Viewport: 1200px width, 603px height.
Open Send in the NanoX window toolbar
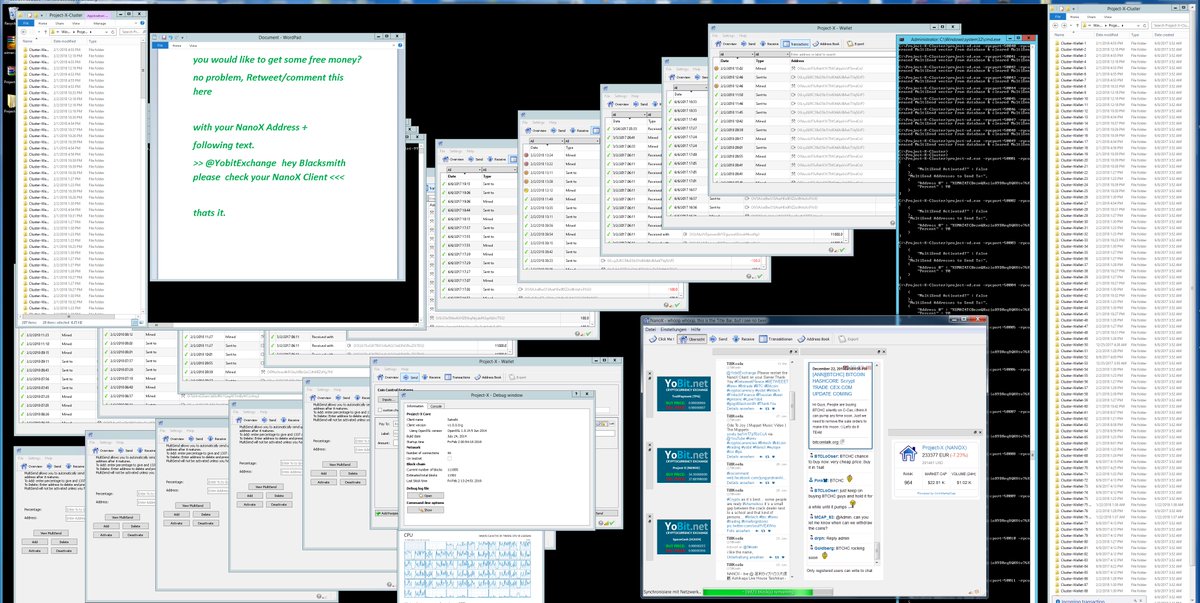[x=718, y=339]
